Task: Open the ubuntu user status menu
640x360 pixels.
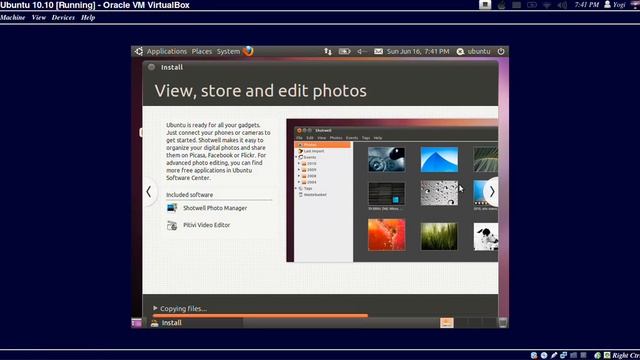Action: tap(473, 51)
